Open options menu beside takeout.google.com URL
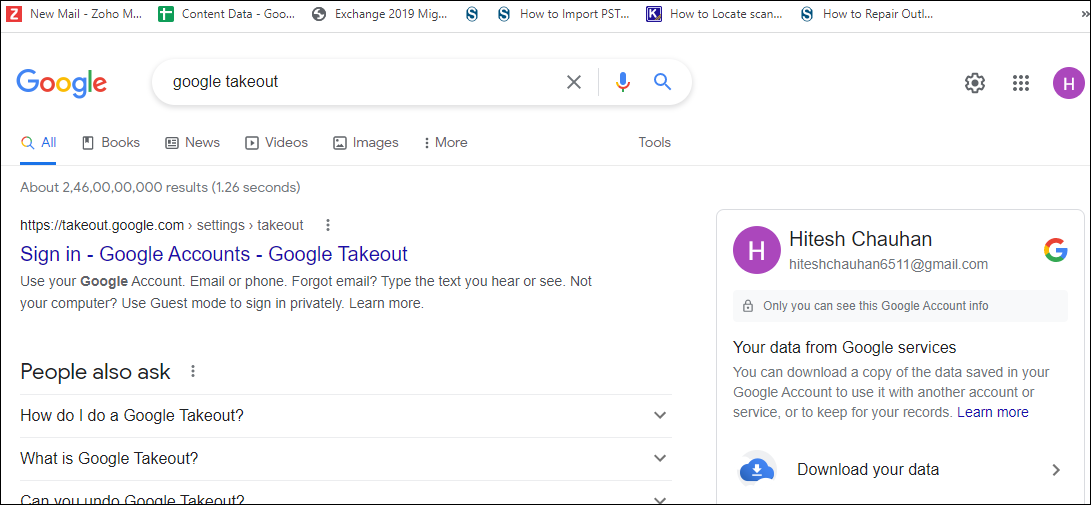 point(328,225)
